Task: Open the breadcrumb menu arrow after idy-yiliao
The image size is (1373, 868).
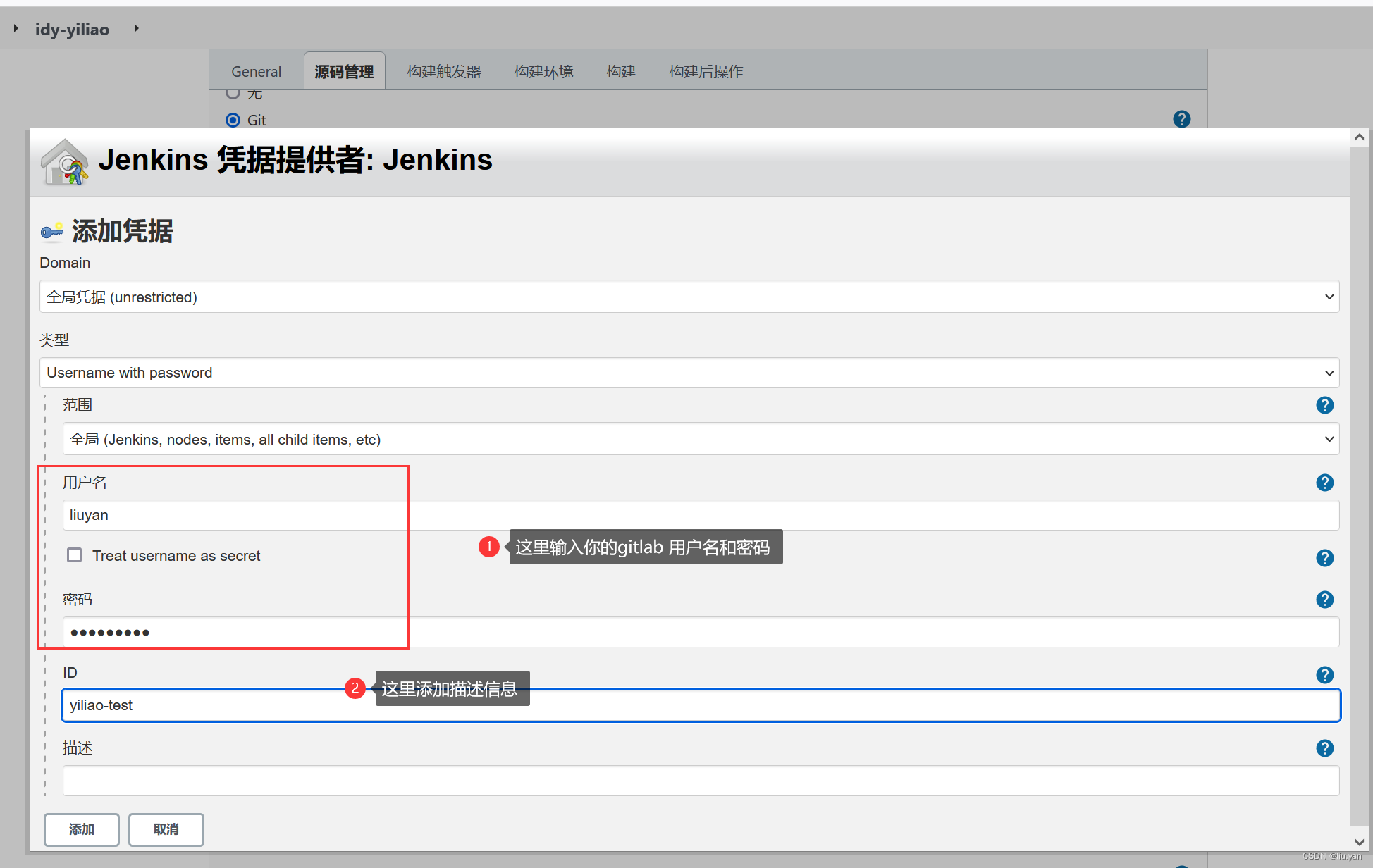Action: click(136, 28)
